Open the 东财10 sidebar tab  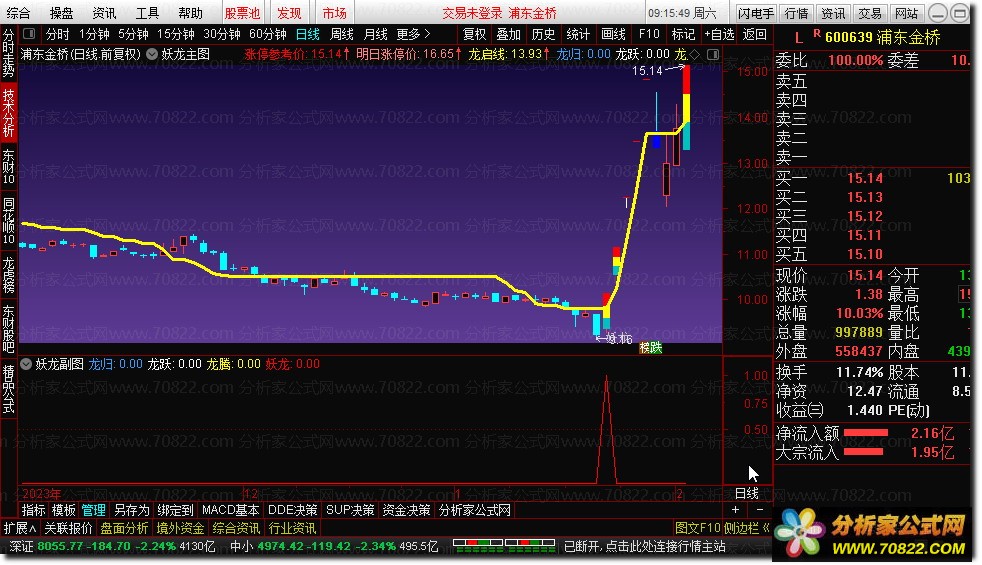pyautogui.click(x=8, y=167)
